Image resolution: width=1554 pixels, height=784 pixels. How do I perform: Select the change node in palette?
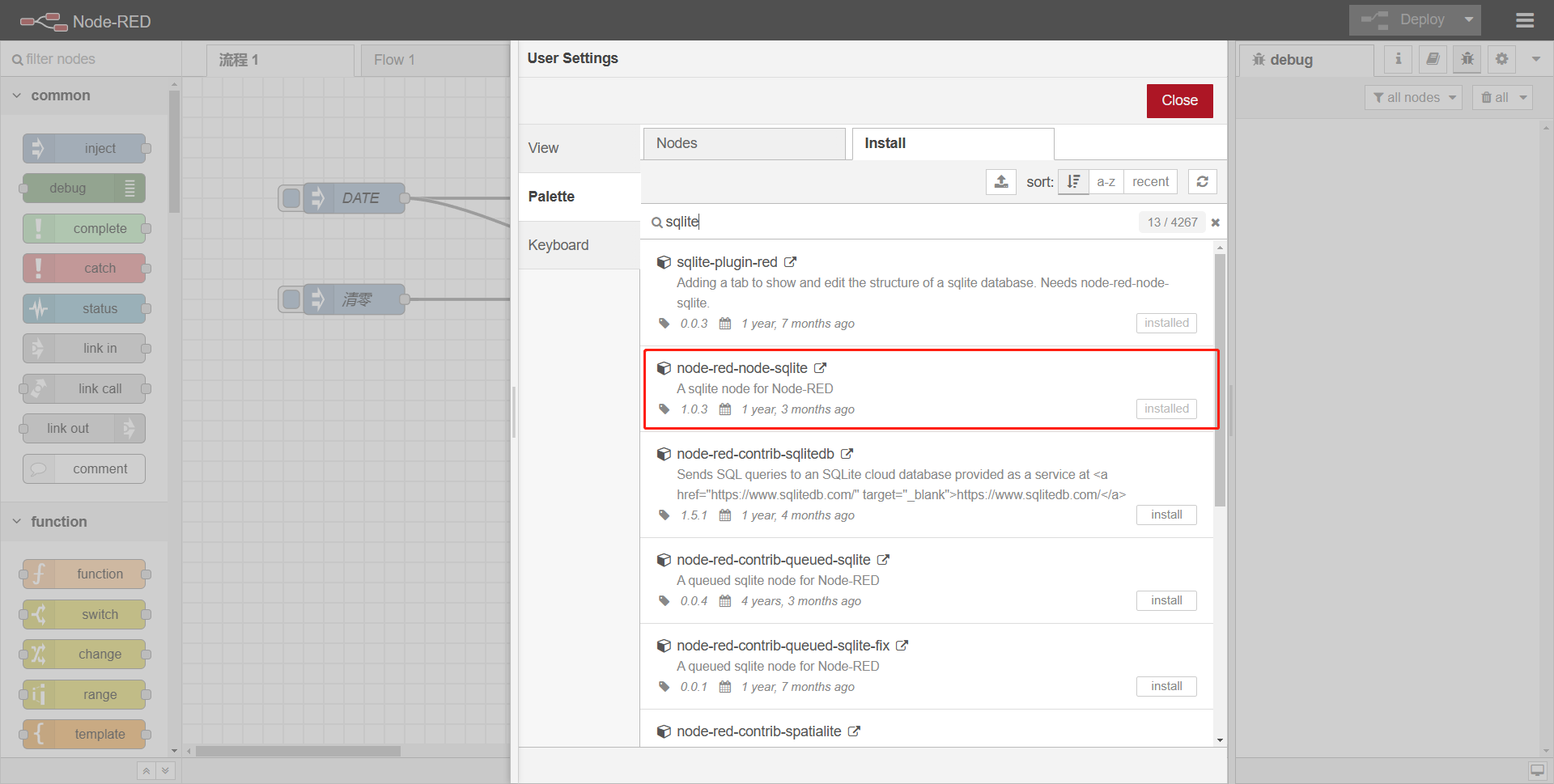pyautogui.click(x=85, y=655)
